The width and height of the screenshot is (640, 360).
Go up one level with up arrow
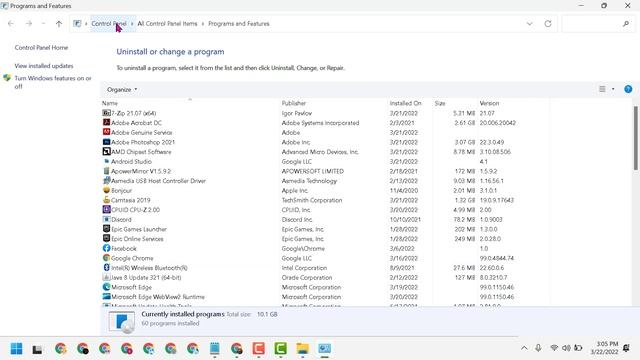tap(59, 24)
